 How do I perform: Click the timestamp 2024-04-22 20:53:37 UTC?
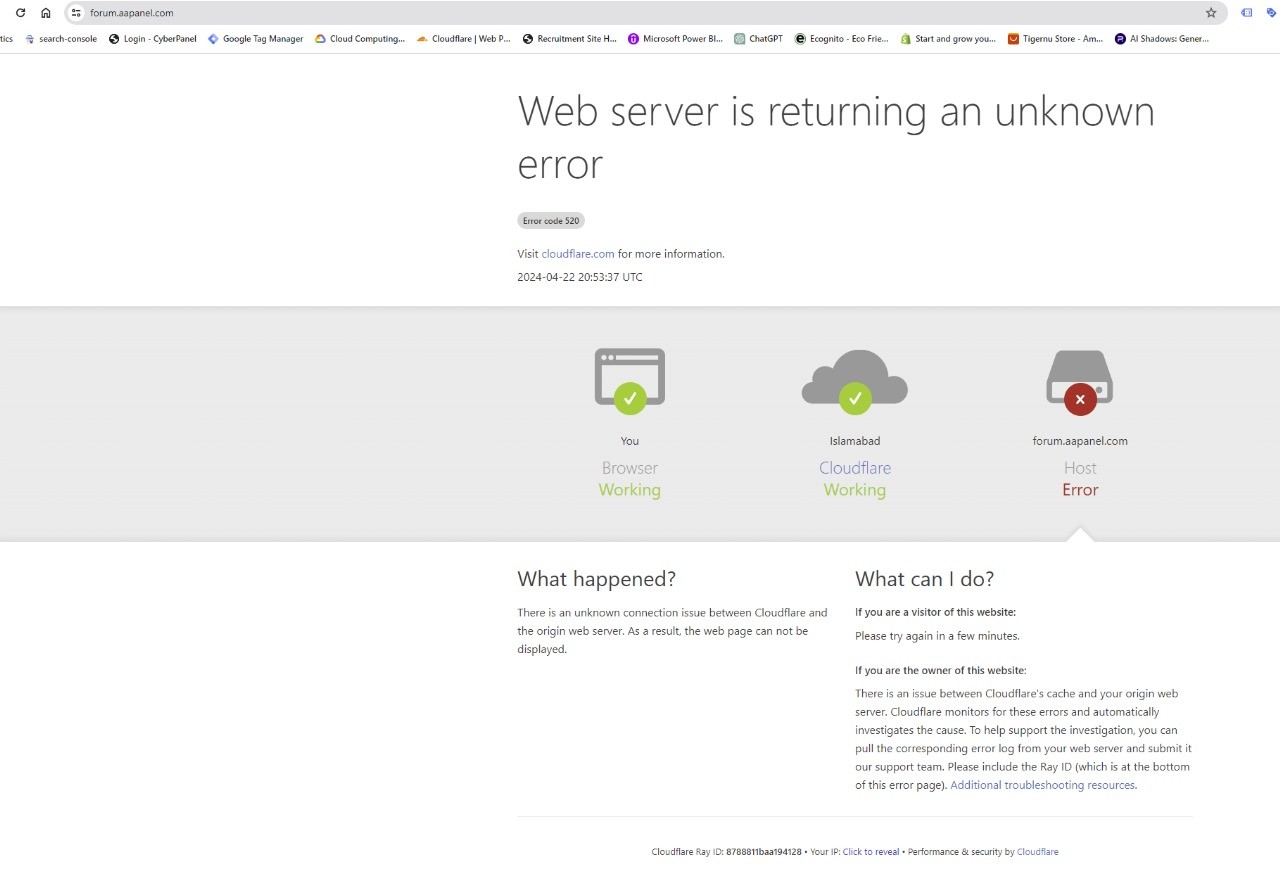click(x=580, y=277)
